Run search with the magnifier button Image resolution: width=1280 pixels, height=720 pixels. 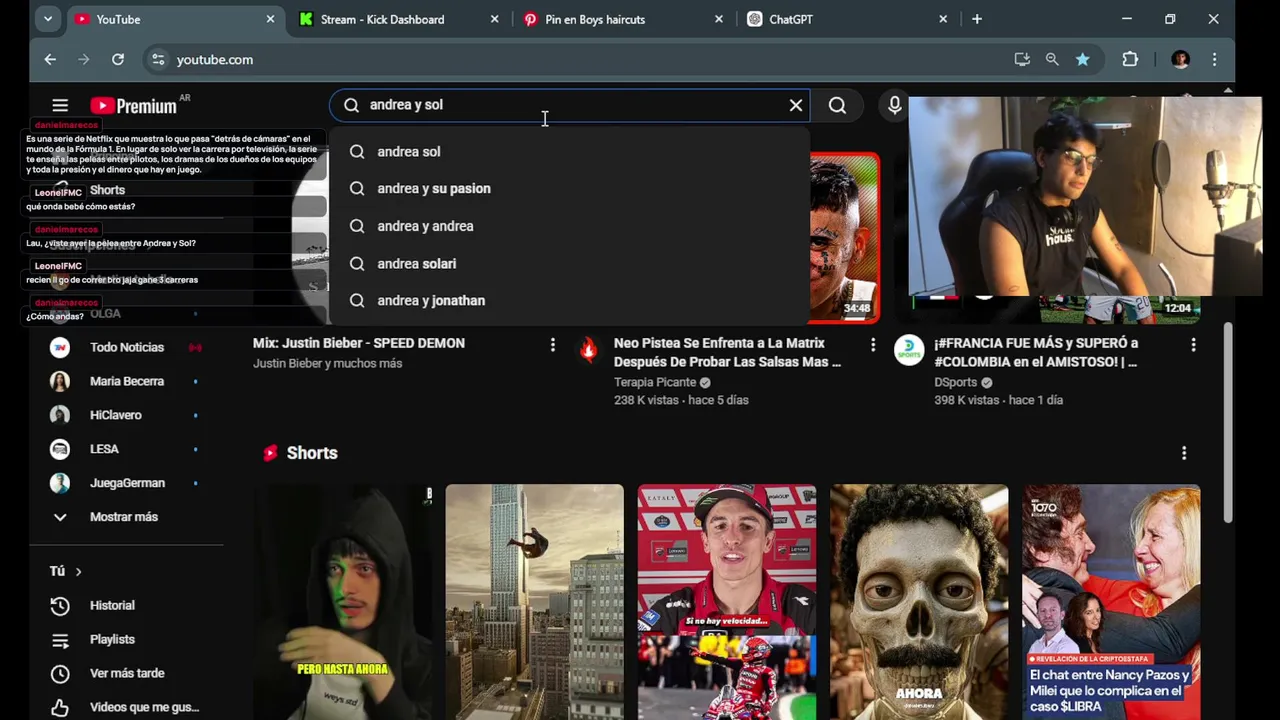pyautogui.click(x=837, y=105)
